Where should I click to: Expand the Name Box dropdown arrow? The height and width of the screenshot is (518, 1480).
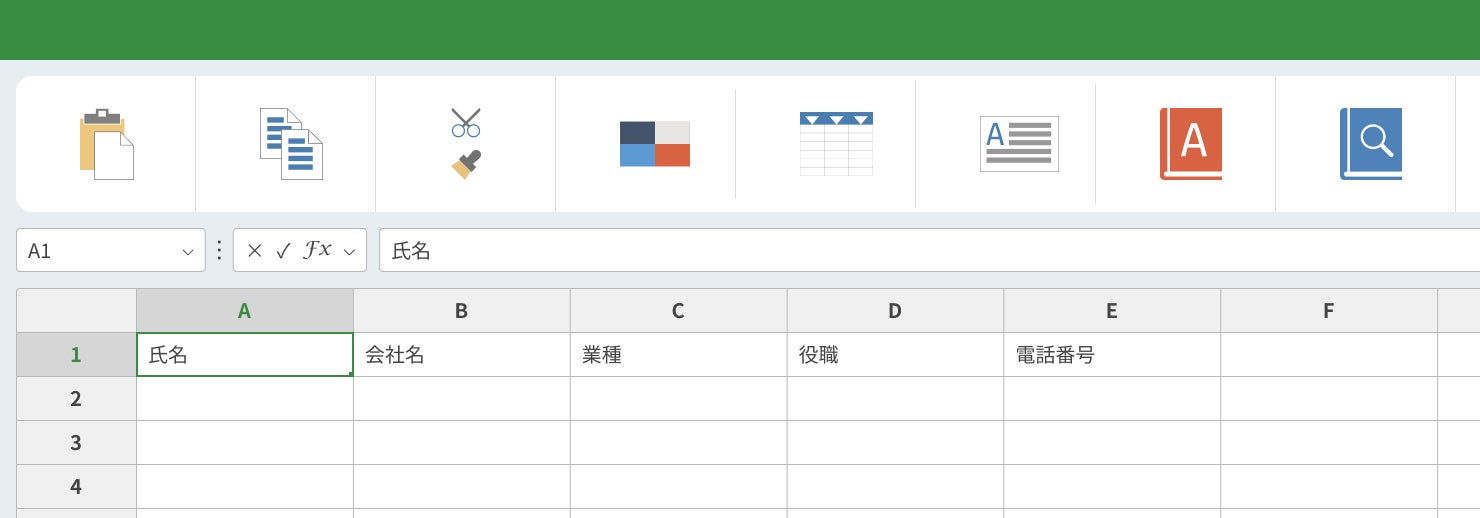pos(187,252)
